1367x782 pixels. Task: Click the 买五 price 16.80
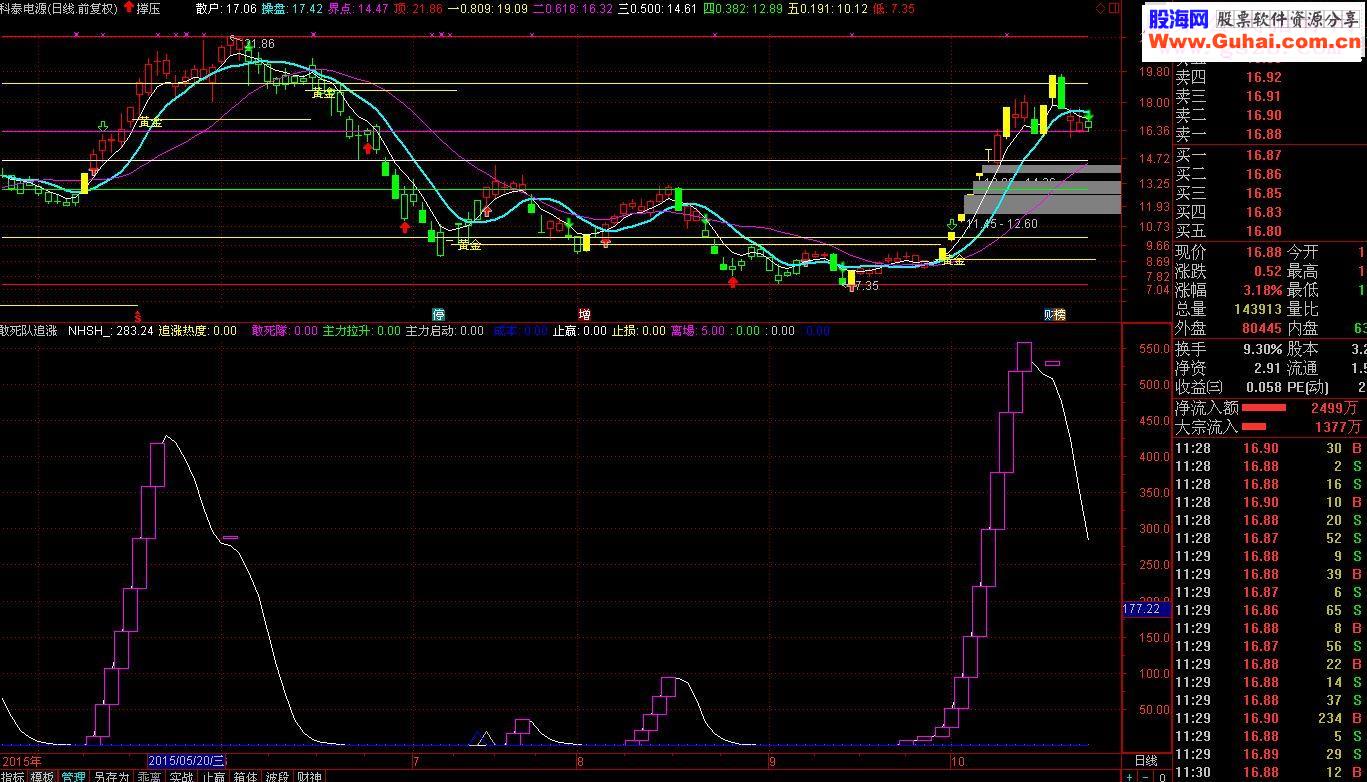[x=1262, y=231]
